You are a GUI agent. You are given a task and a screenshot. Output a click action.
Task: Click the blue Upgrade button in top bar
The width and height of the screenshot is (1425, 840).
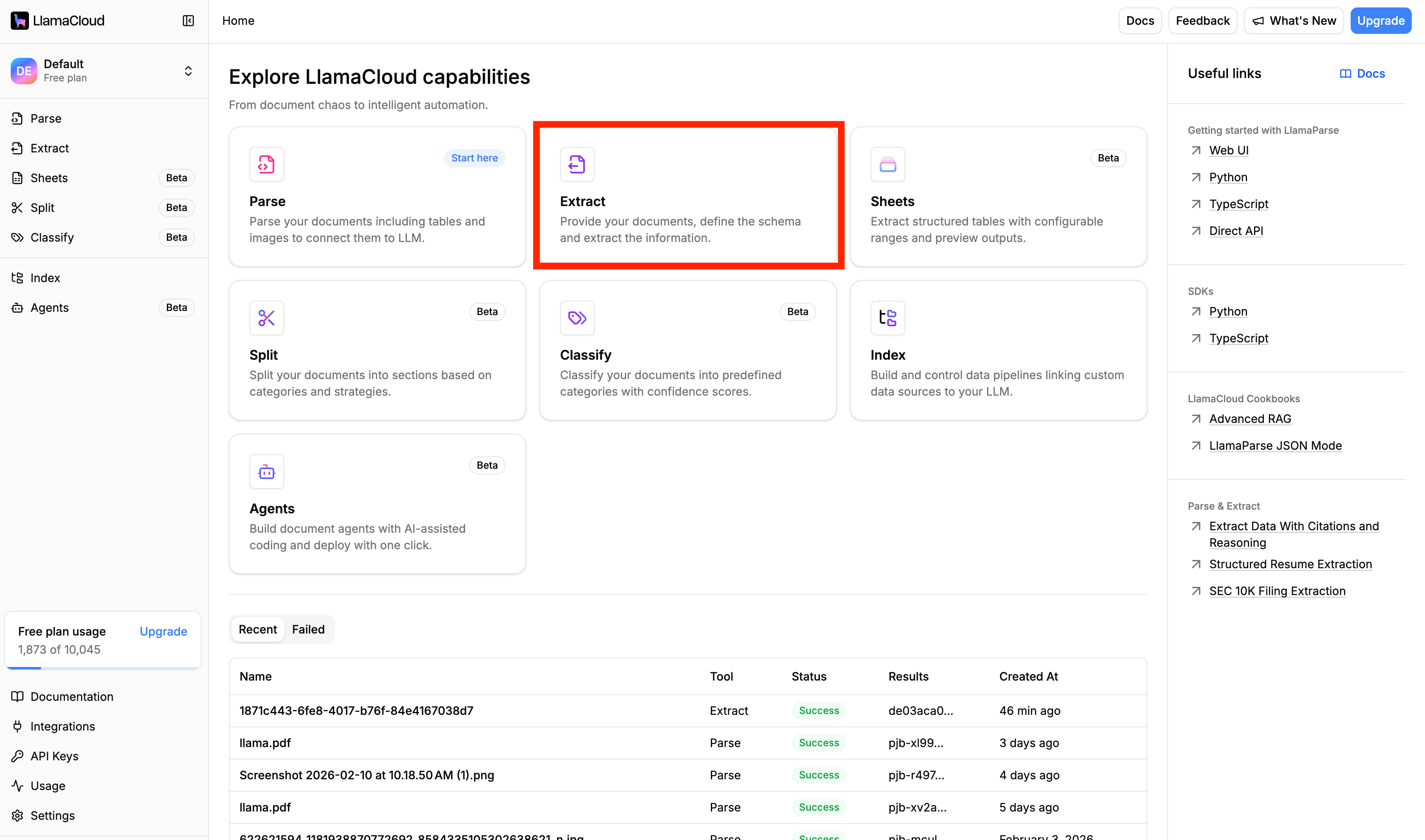click(x=1381, y=21)
